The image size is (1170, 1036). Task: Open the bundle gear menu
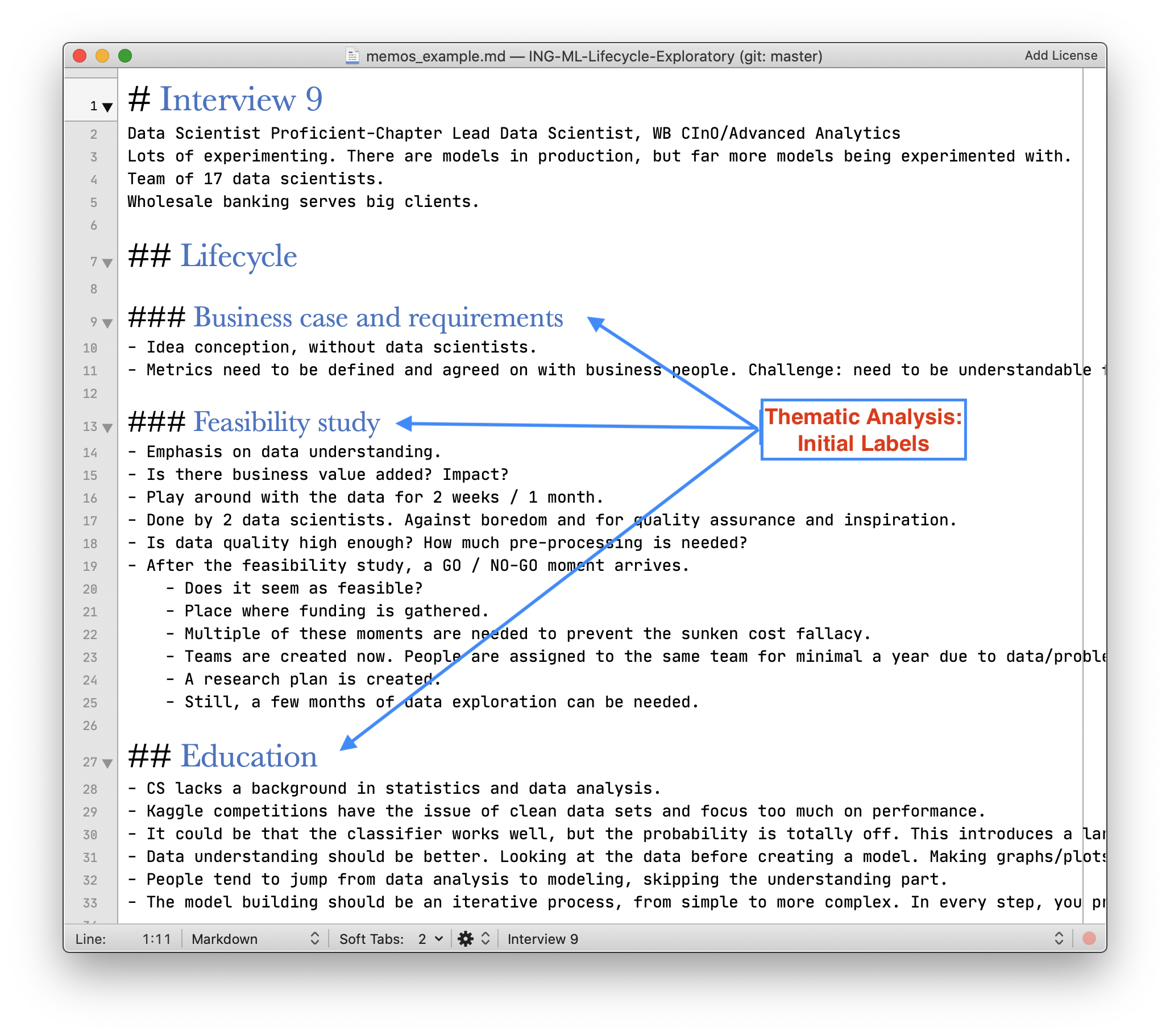[x=466, y=939]
